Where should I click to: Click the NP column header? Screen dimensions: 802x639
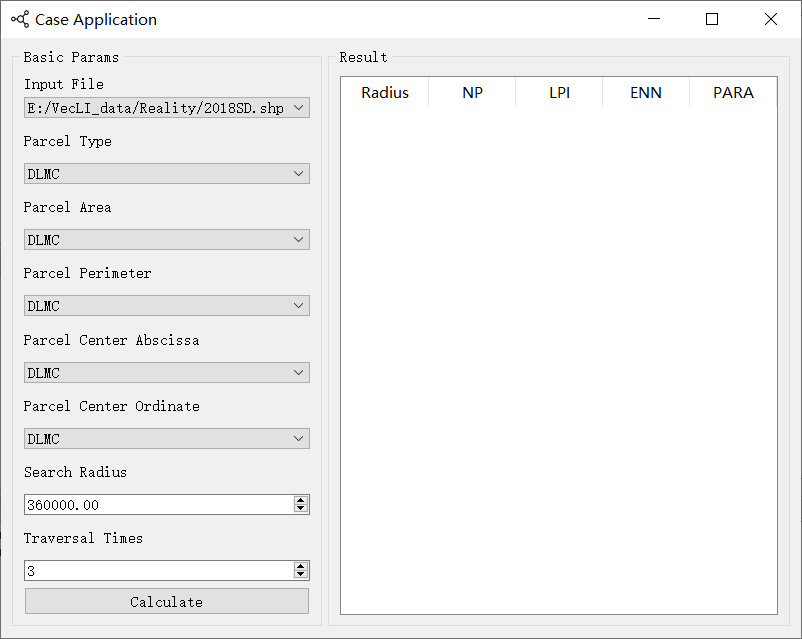[x=472, y=92]
